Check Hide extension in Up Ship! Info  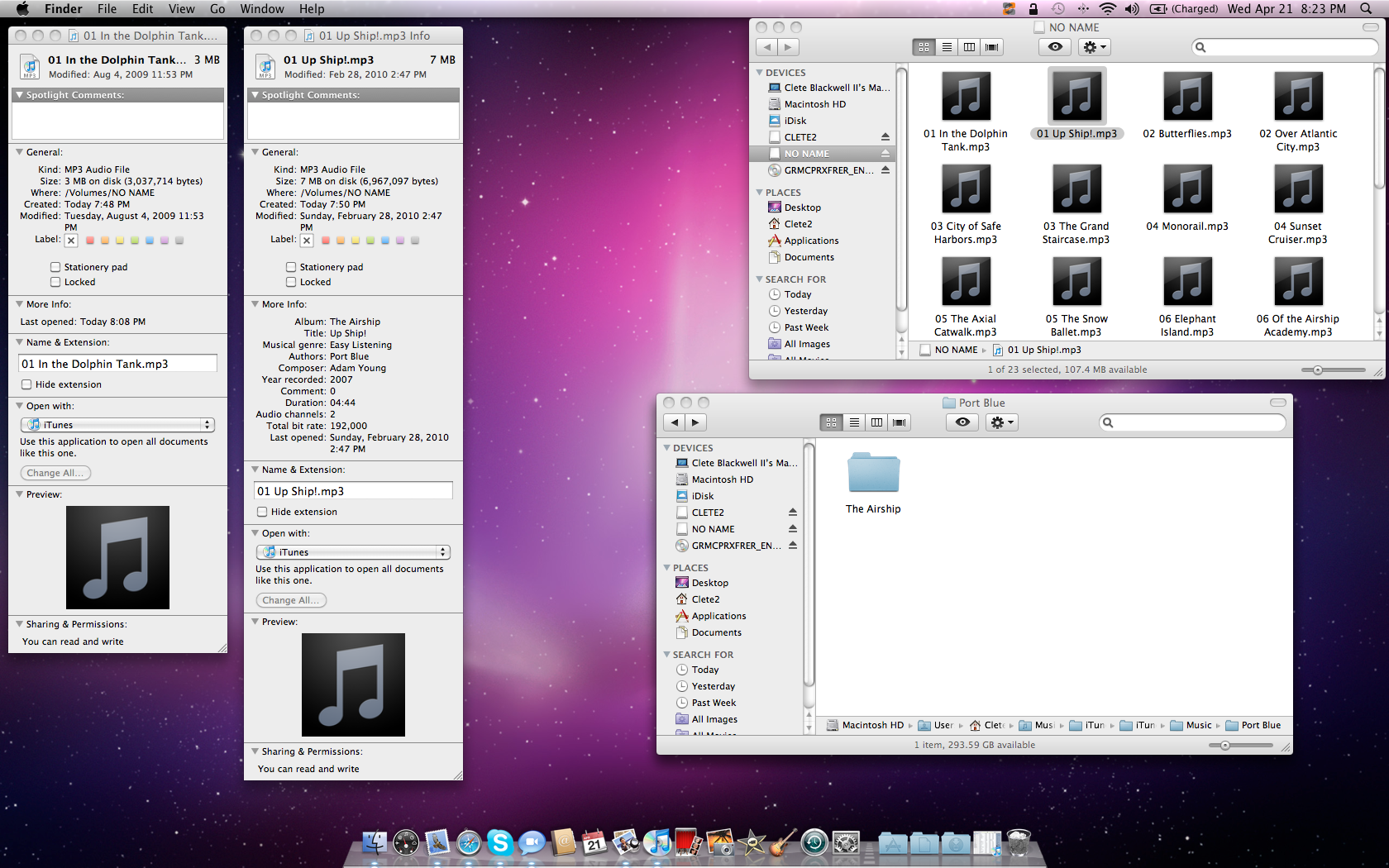(262, 512)
